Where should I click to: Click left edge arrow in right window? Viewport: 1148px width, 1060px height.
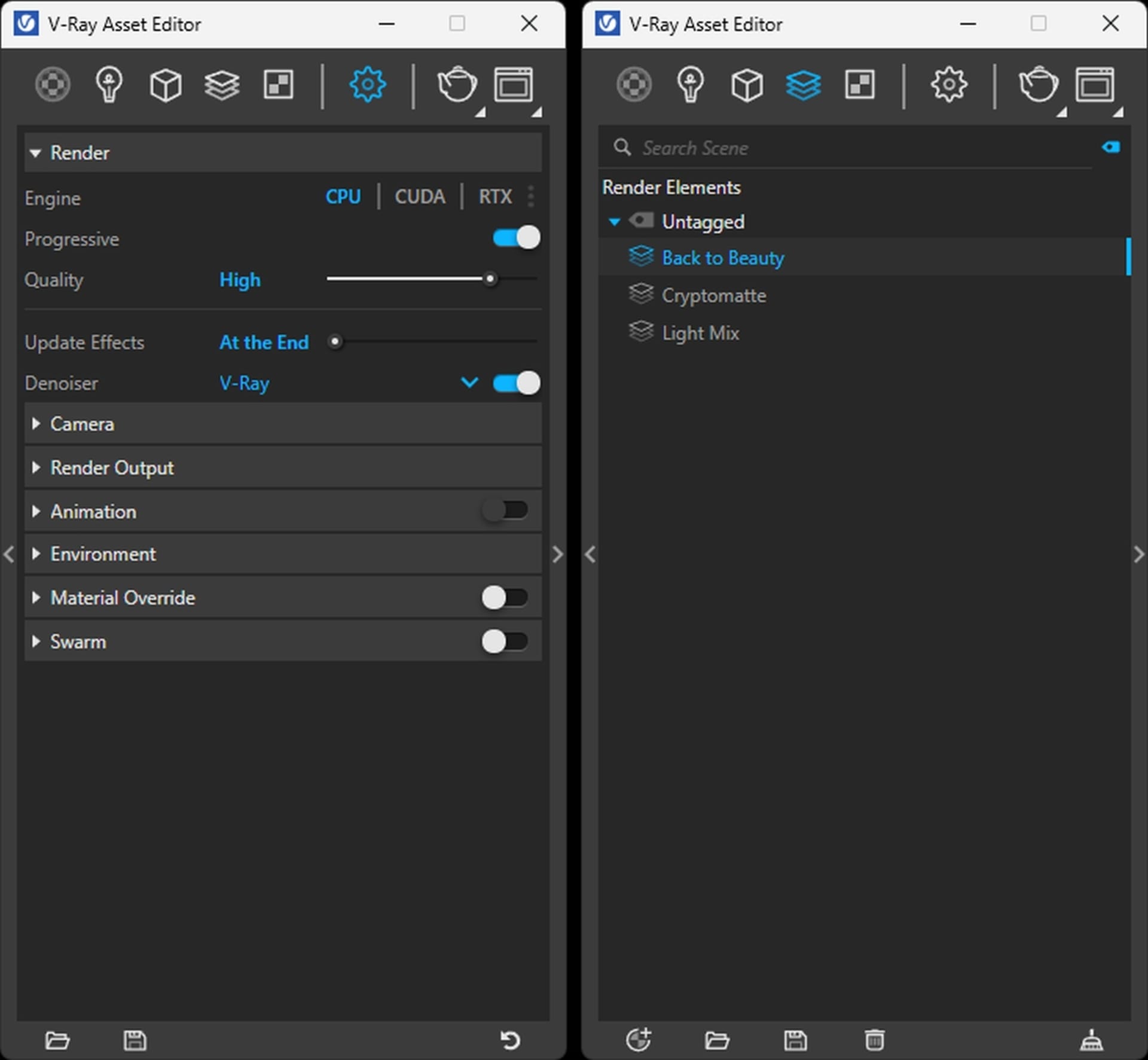click(590, 554)
